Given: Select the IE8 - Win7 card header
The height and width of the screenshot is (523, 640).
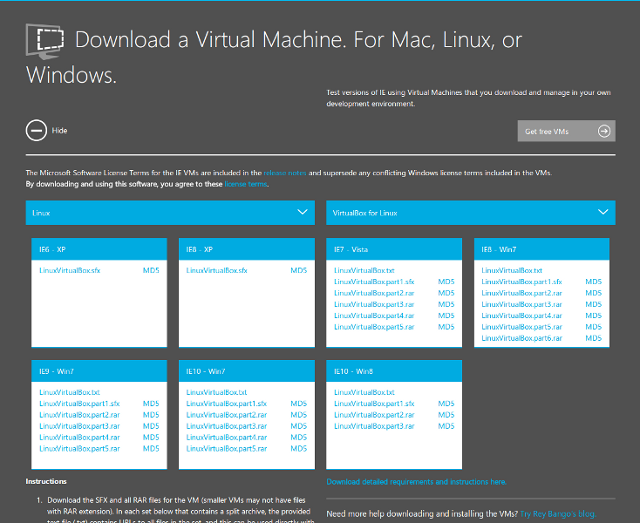Looking at the screenshot, I should pyautogui.click(x=542, y=249).
